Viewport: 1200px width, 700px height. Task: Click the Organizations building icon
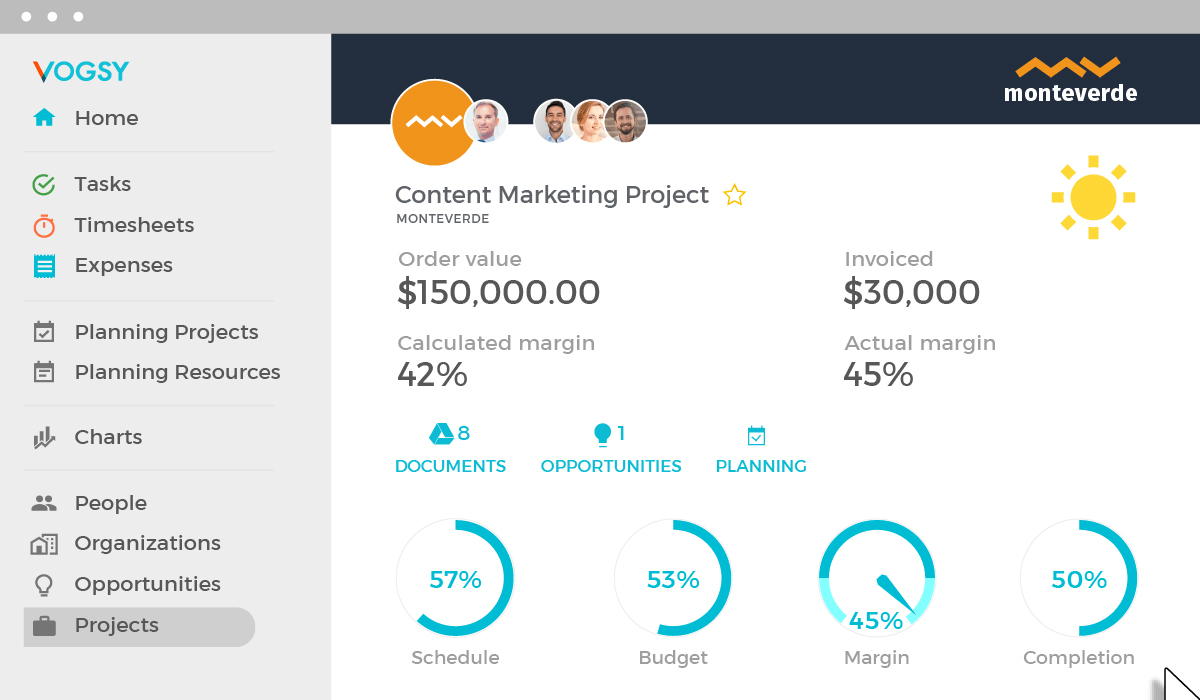[x=44, y=544]
